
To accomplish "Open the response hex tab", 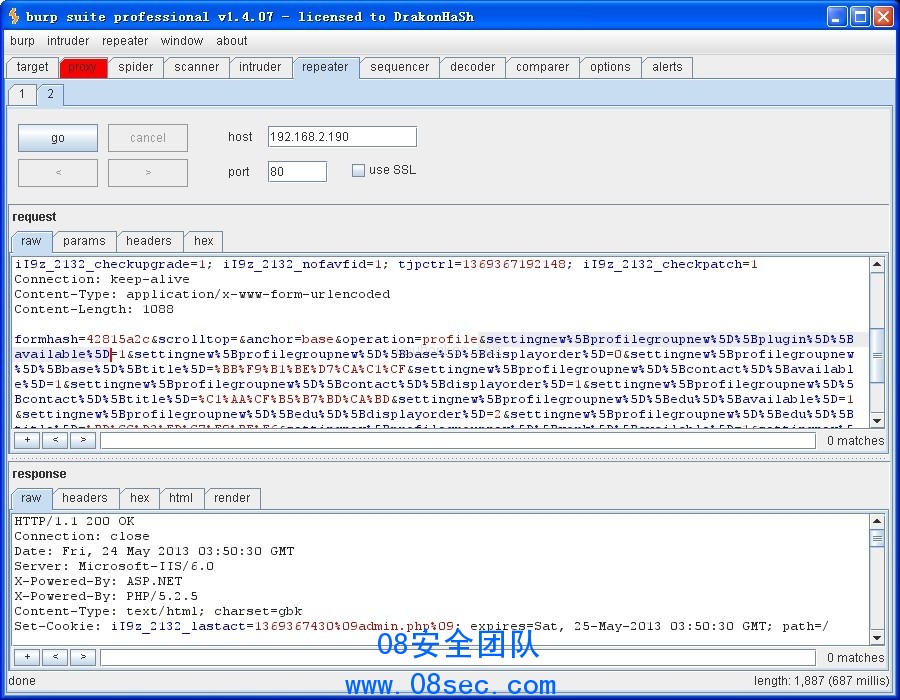I will point(139,498).
